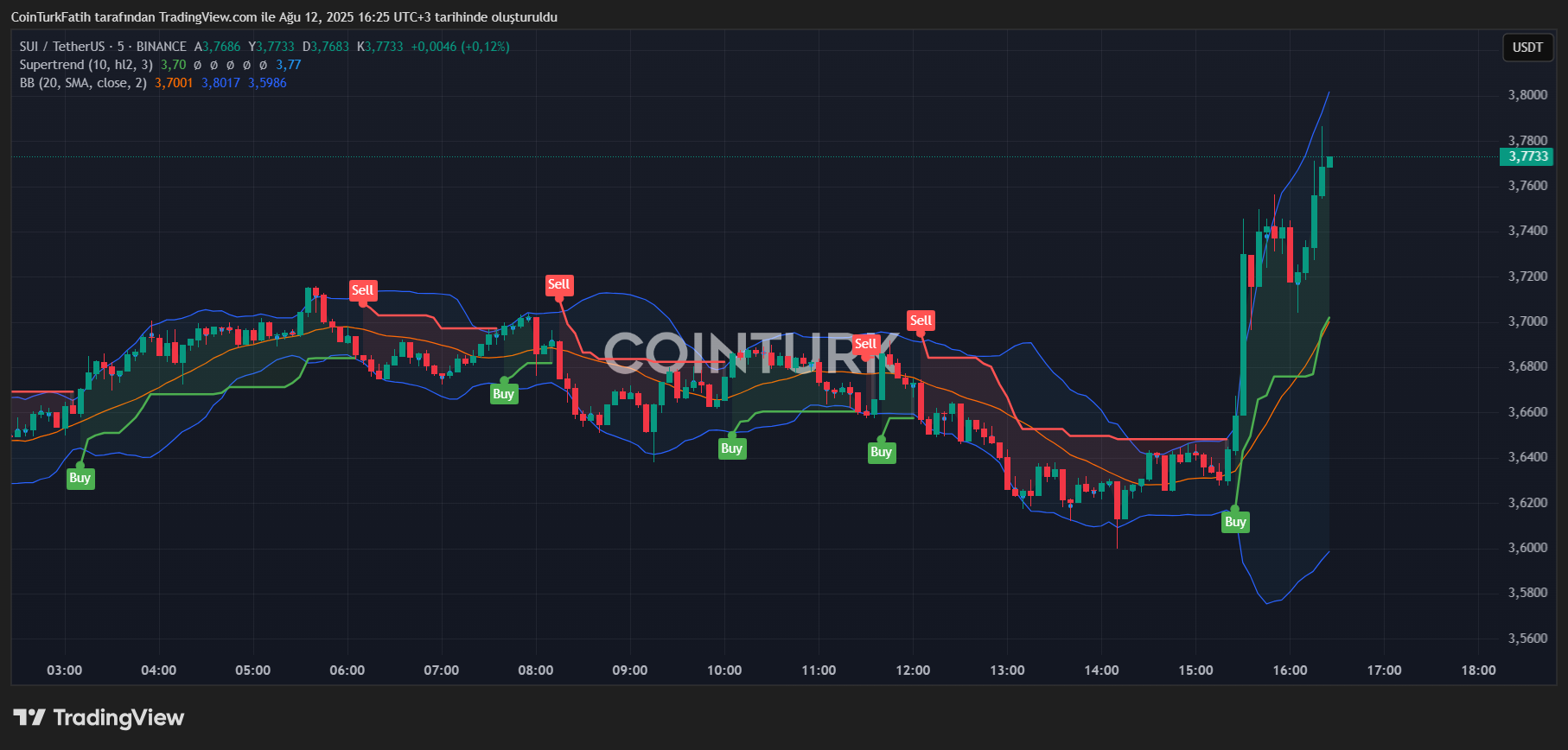Click the high value Y3,7733
Viewport: 1568px width, 750px height.
(x=271, y=47)
